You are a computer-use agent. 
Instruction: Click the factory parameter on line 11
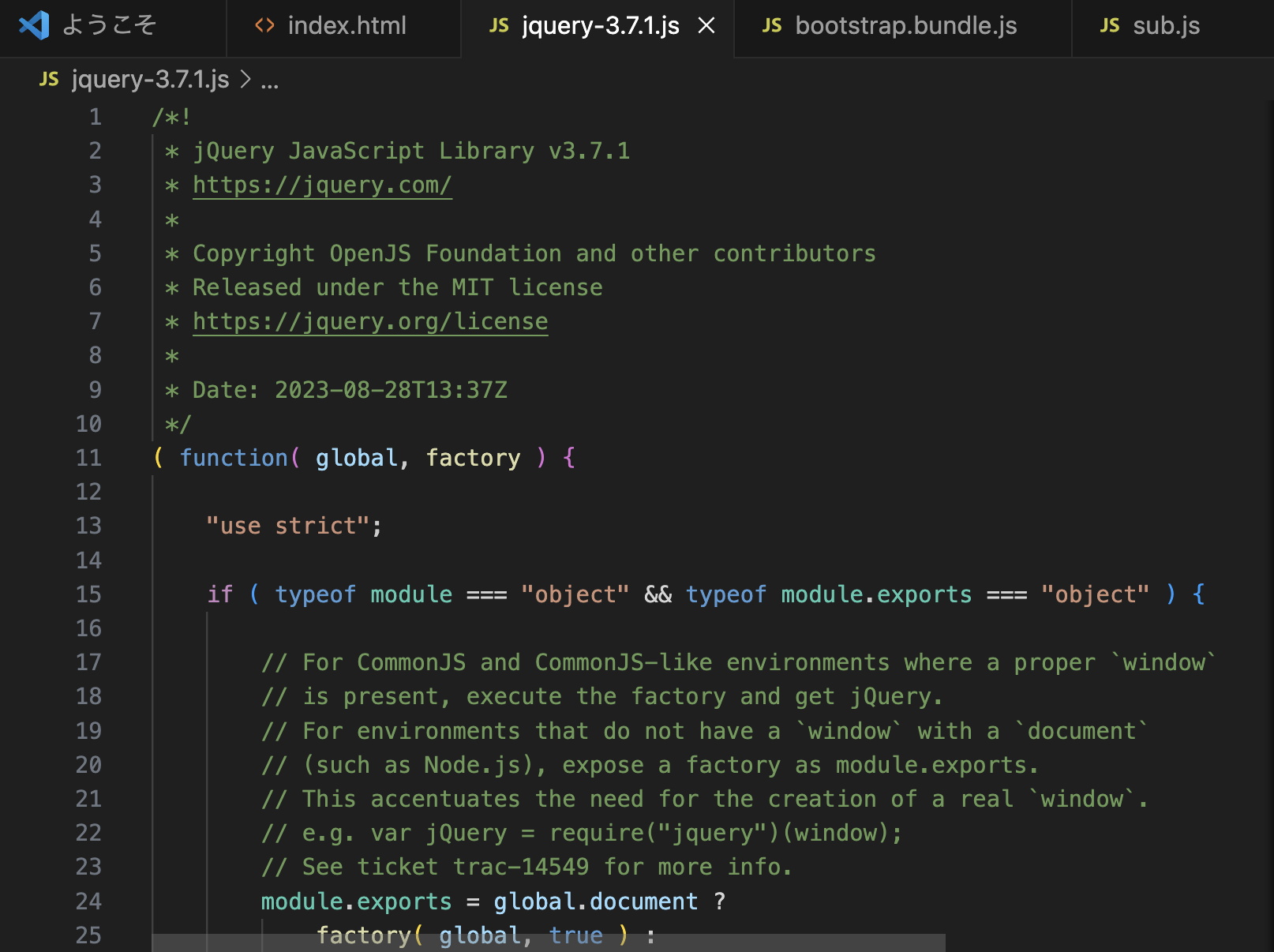[x=473, y=458]
